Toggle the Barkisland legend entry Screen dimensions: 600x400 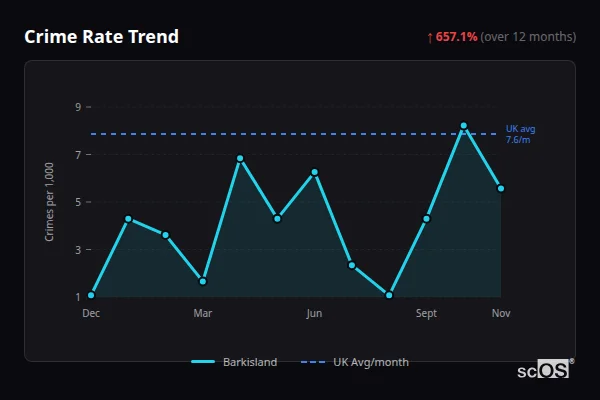234,362
